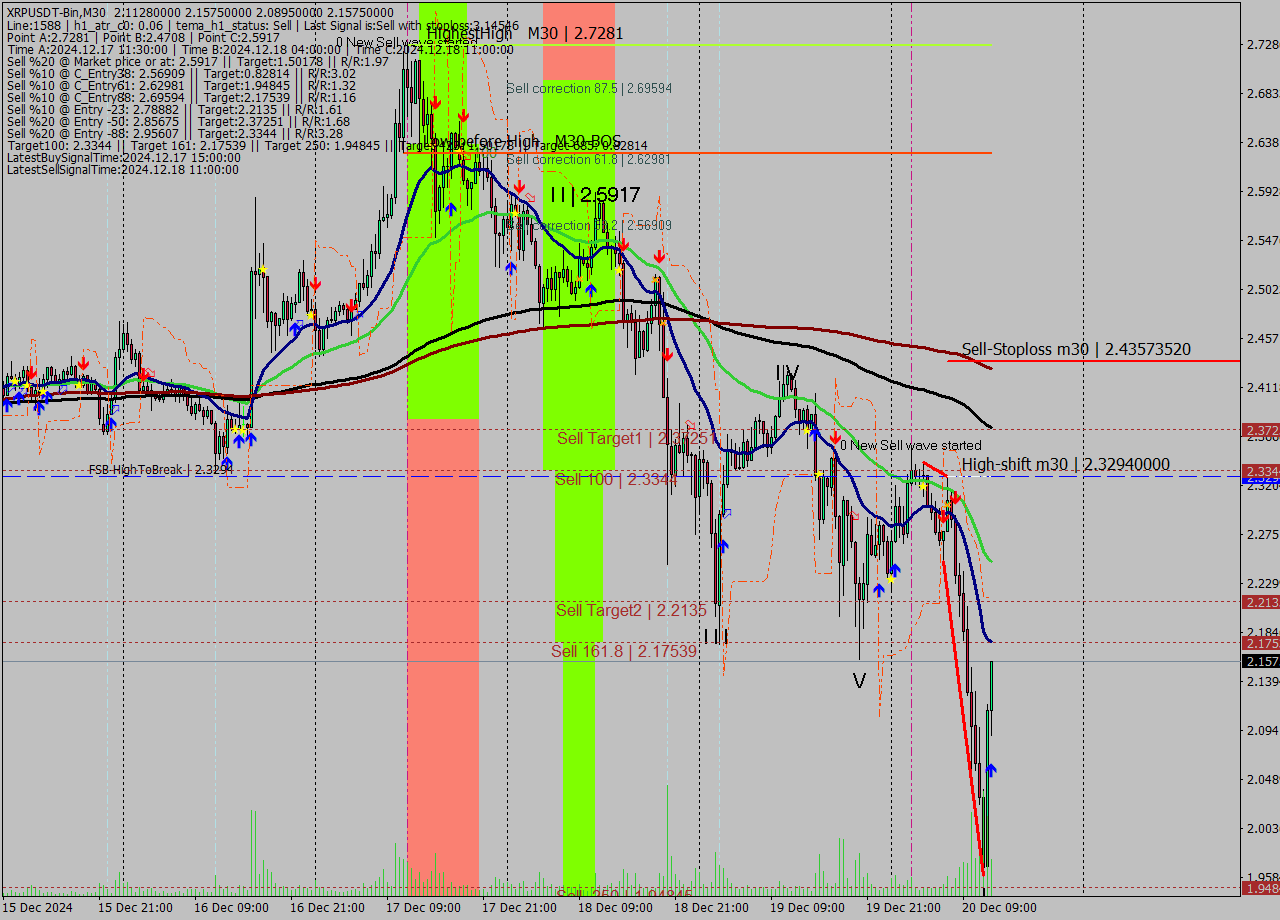Click the 'Sell Target1 | 2.37251' label
The width and height of the screenshot is (1280, 920).
[x=637, y=438]
